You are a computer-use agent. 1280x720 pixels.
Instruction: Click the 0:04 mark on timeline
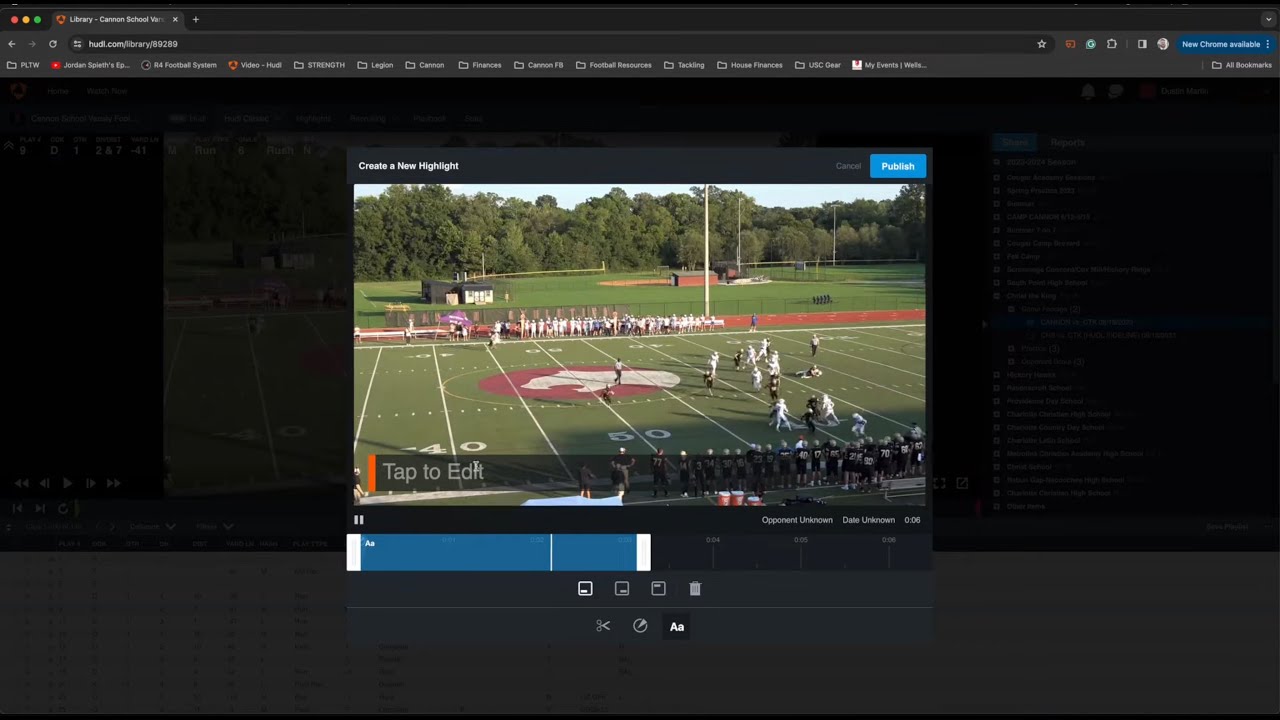click(712, 540)
